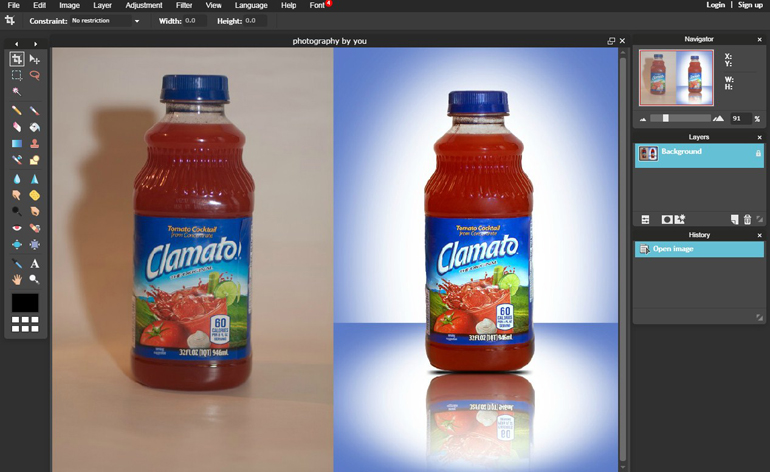Select the Bloat tool
This screenshot has width=770, height=472.
pyautogui.click(x=17, y=244)
